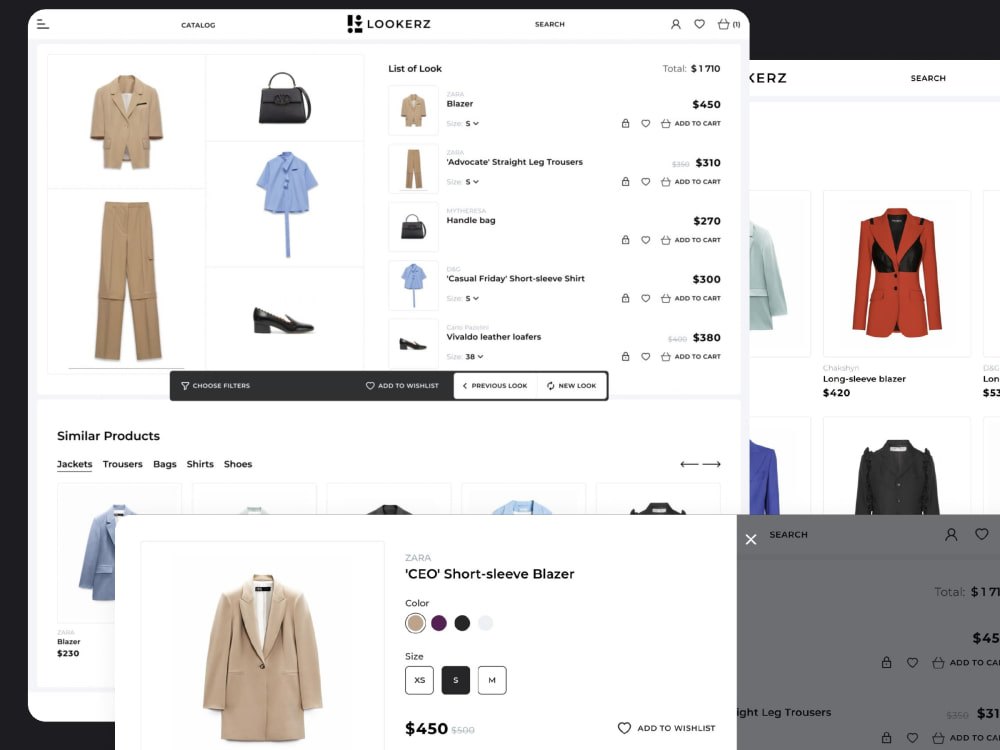Image resolution: width=1000 pixels, height=750 pixels.
Task: Open size dropdown for Casual Friday Shirt
Action: click(471, 298)
